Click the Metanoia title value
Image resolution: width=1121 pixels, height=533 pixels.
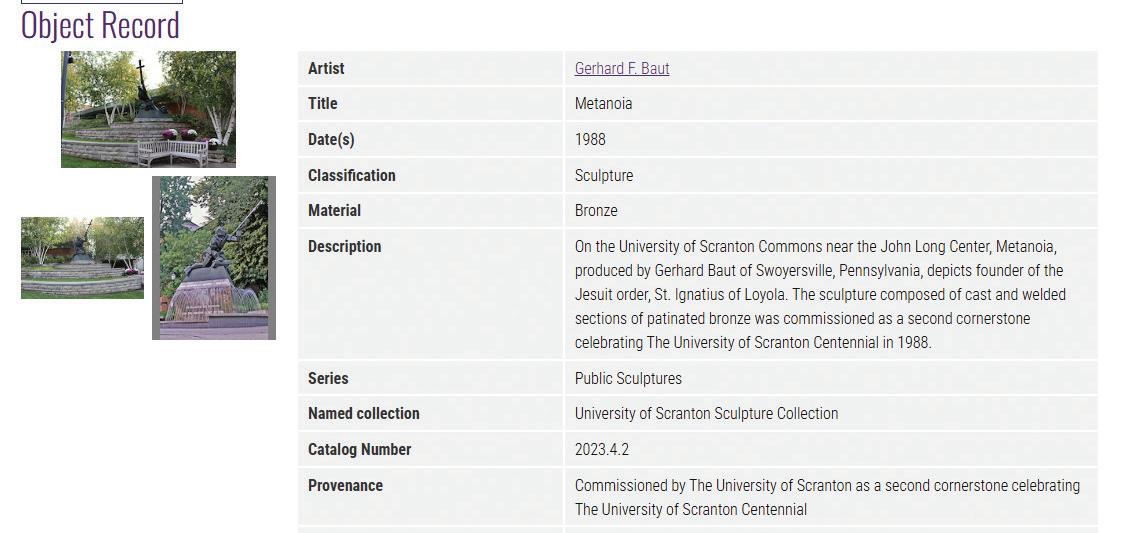603,103
